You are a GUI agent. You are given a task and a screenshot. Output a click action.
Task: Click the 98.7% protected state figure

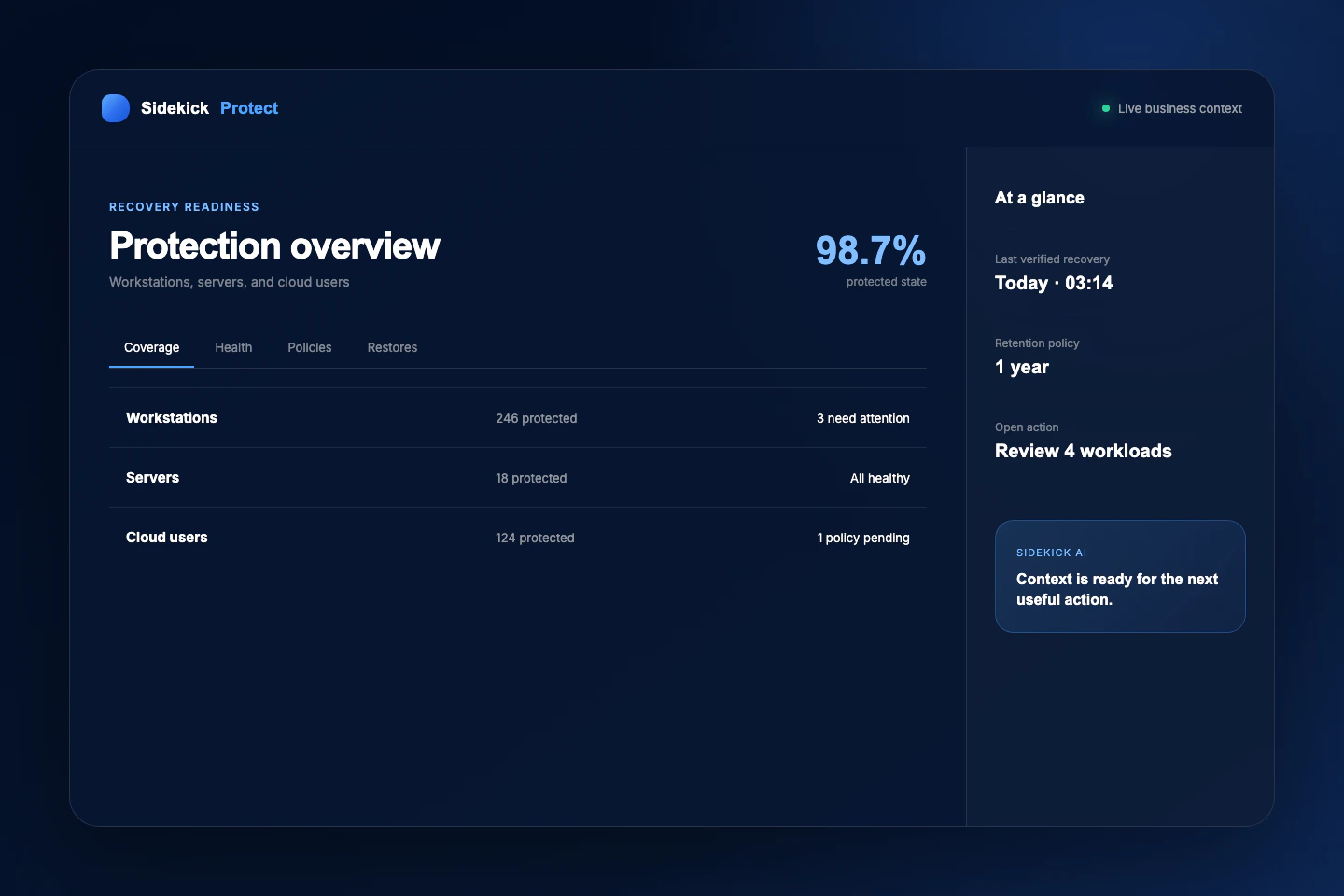[871, 250]
